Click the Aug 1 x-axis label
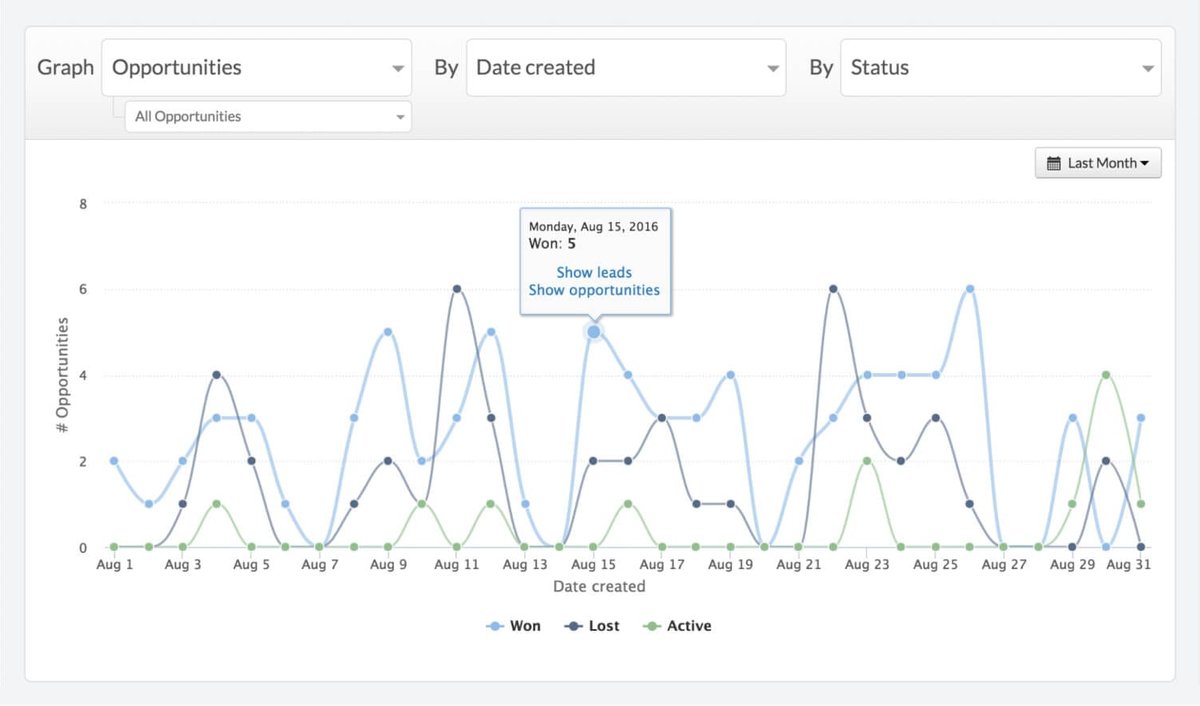 [114, 565]
